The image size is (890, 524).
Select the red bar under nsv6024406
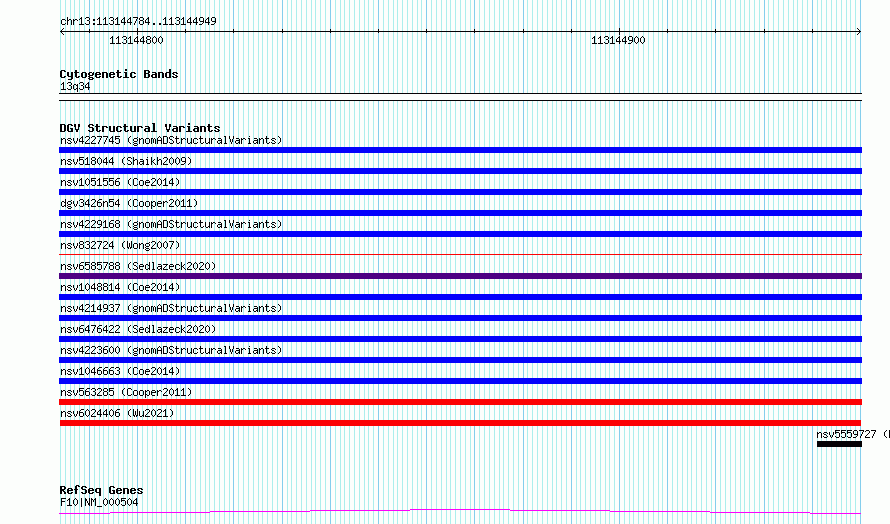point(460,423)
